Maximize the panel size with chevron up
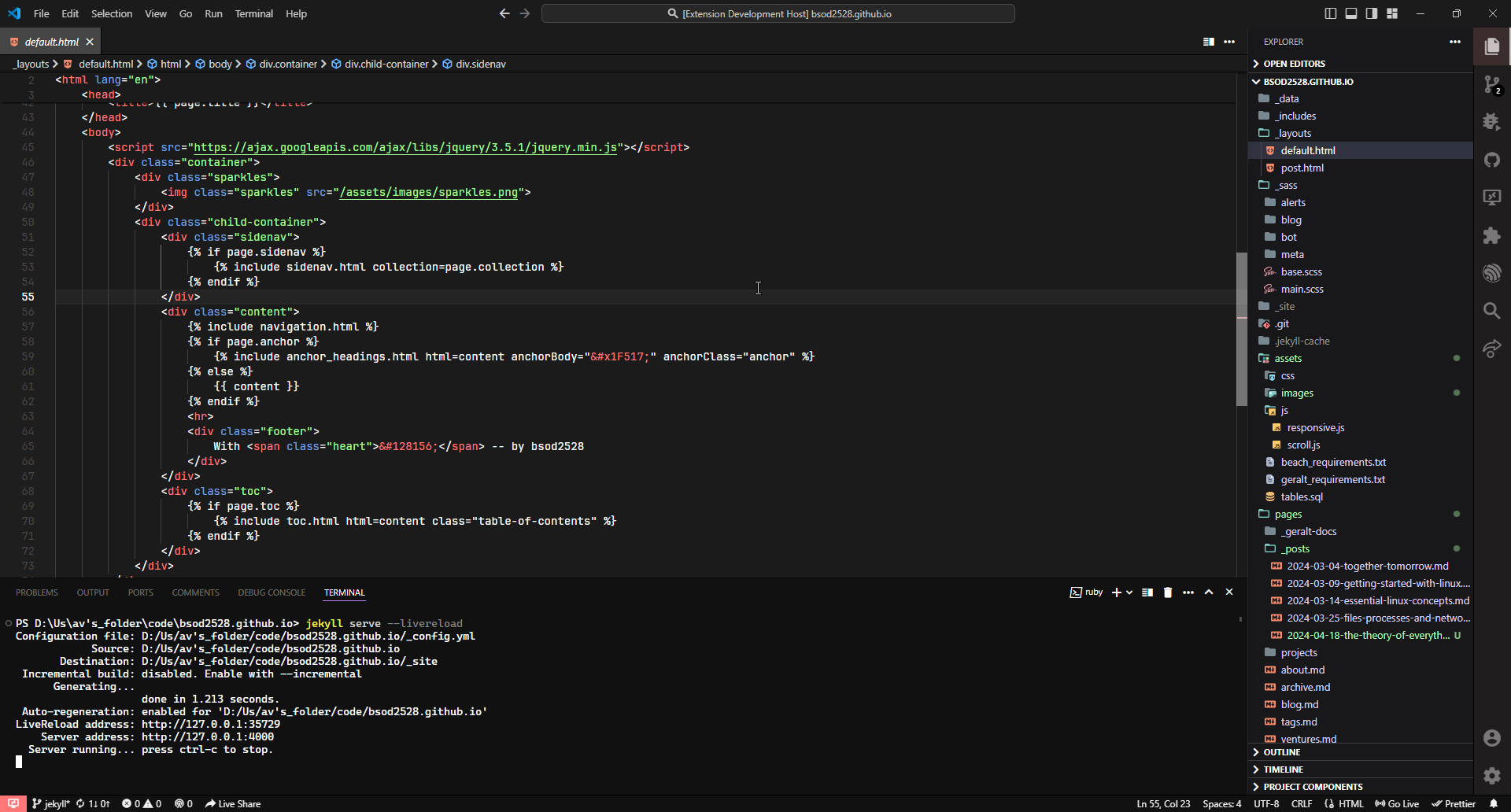 [1209, 592]
